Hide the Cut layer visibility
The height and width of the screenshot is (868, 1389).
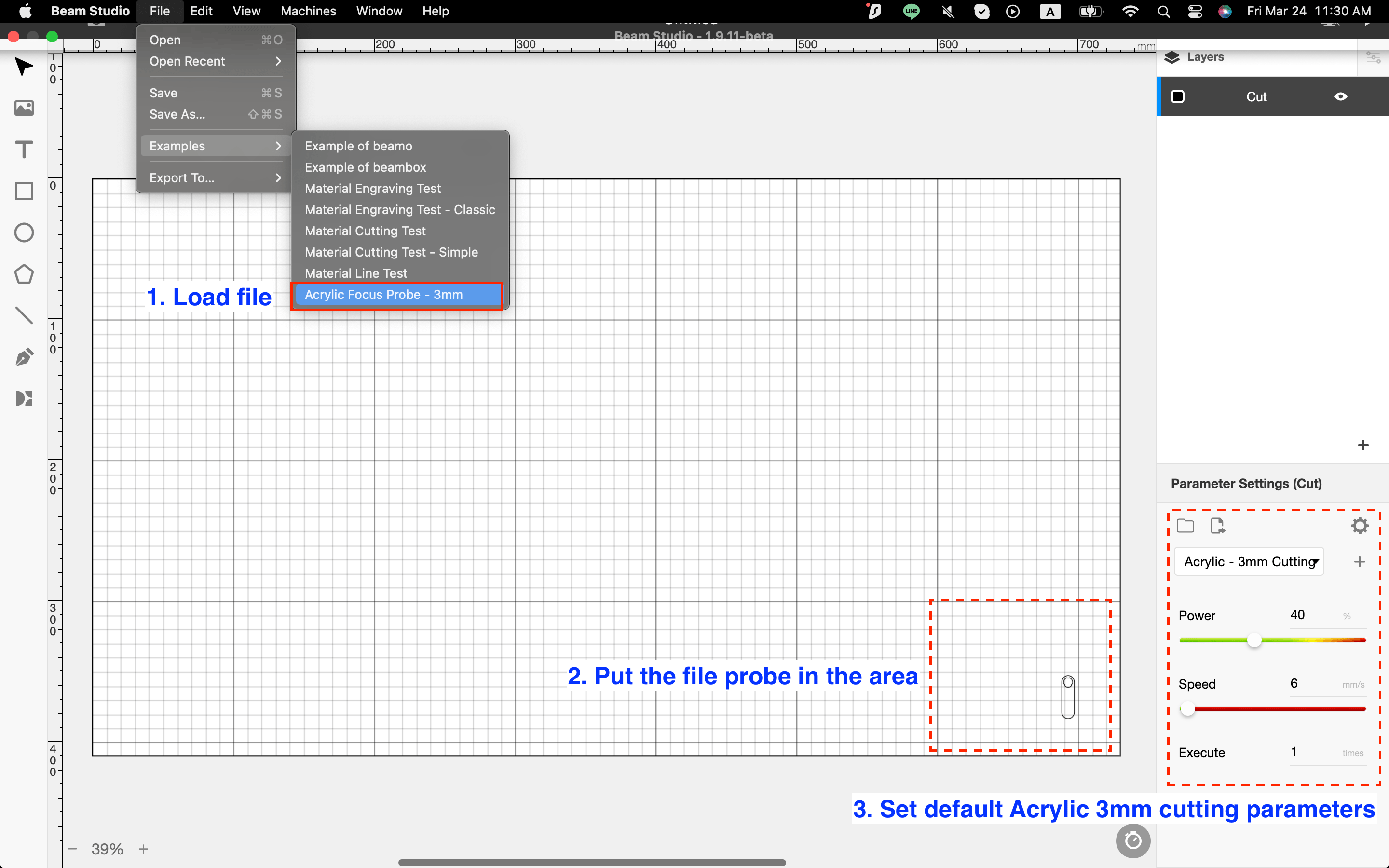pos(1341,96)
